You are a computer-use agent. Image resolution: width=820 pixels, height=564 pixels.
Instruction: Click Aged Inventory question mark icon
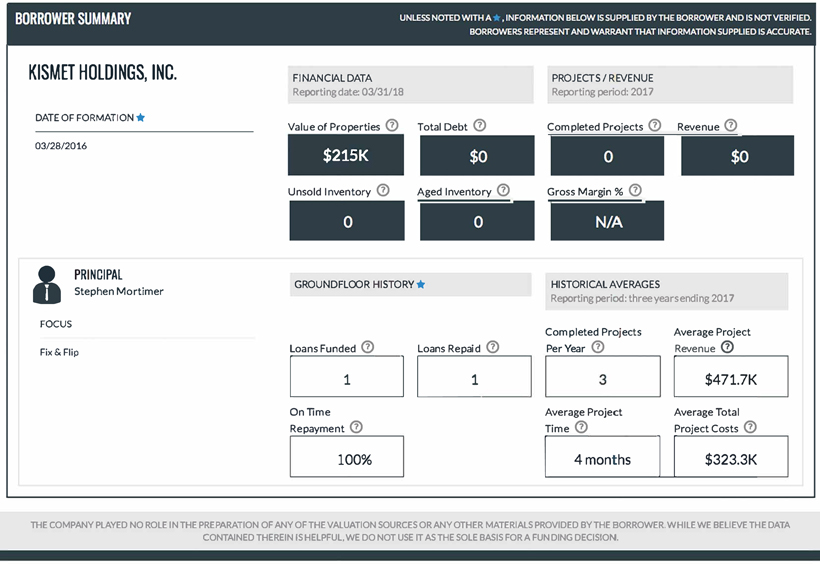click(503, 190)
